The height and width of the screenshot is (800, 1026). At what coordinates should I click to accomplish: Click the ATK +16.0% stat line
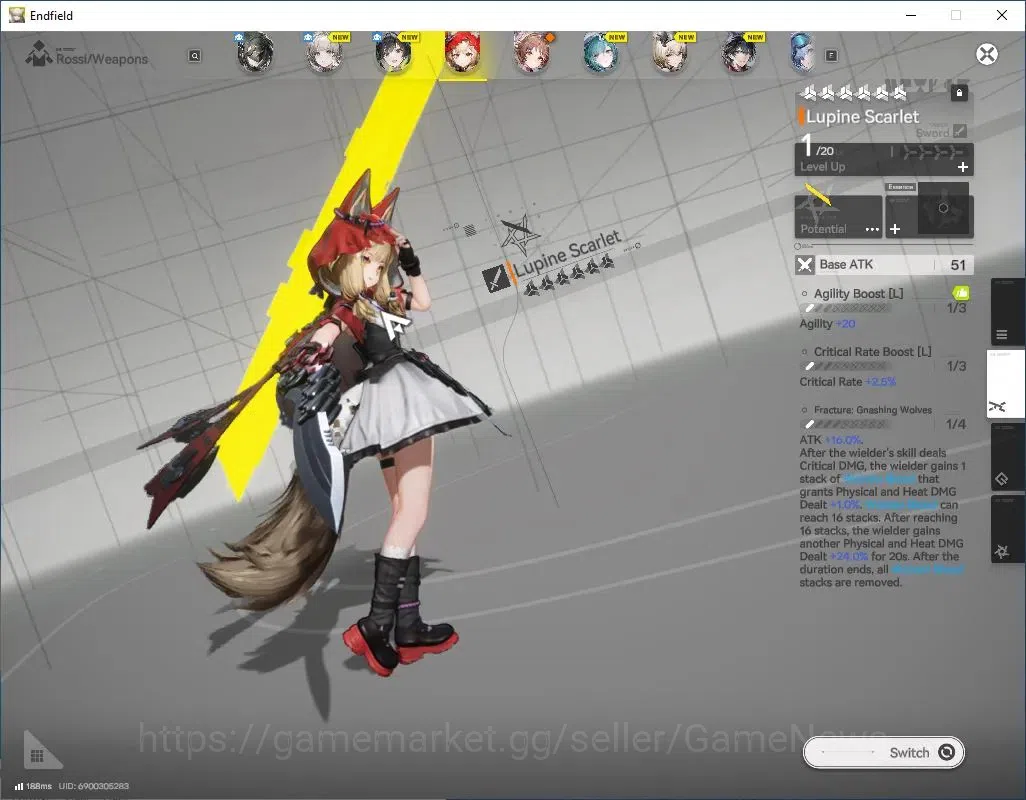click(831, 440)
